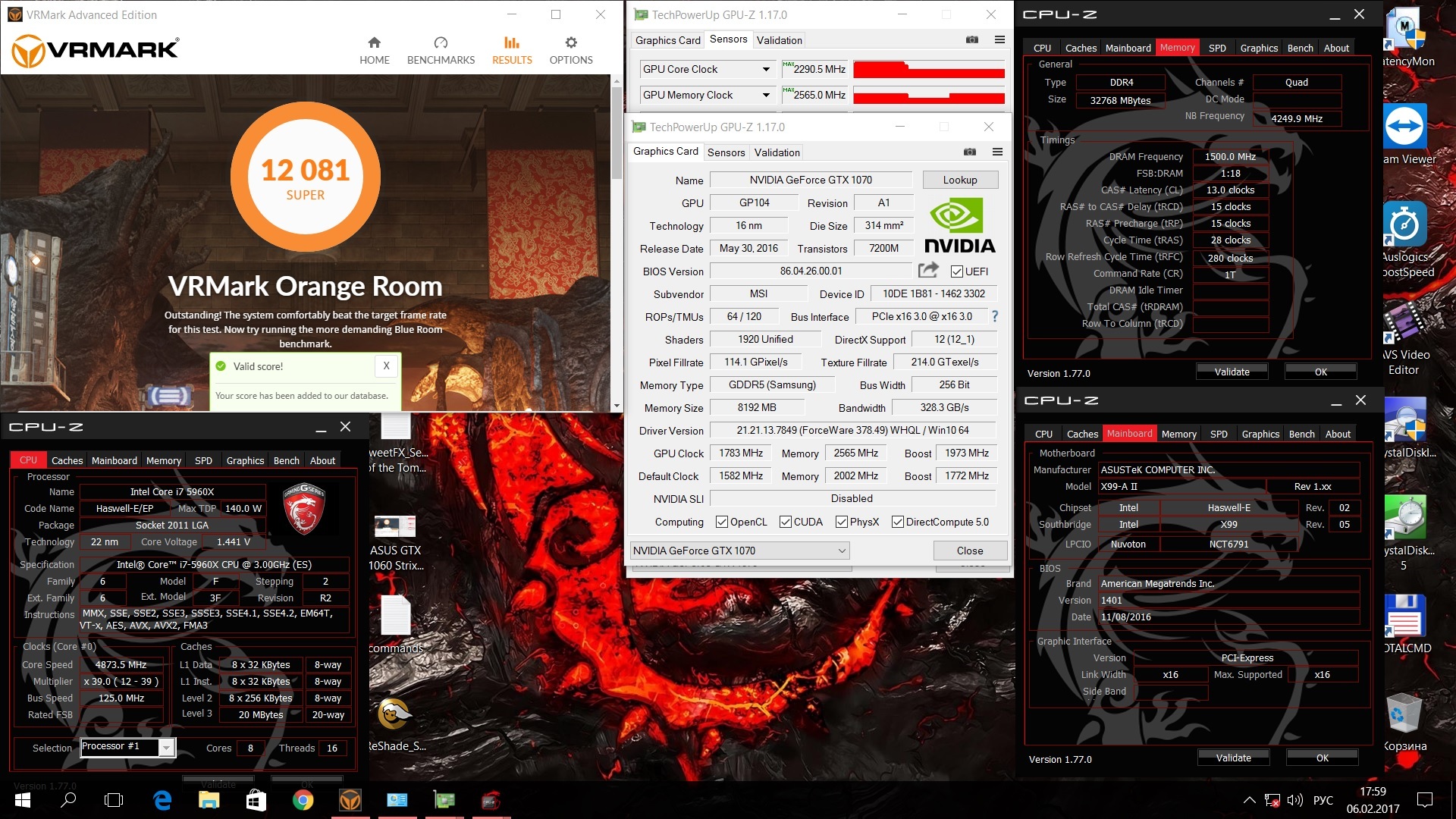The image size is (1456, 819).
Task: Expand GPU Core Clock sensor dropdown
Action: (x=766, y=70)
